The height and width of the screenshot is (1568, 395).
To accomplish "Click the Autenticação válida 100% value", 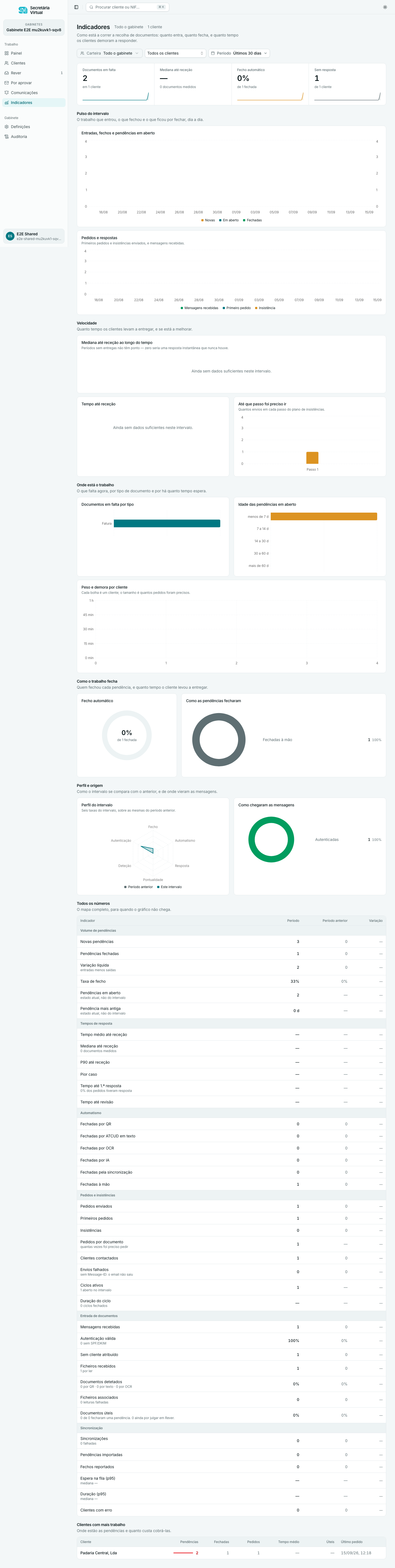I will pos(293,1340).
